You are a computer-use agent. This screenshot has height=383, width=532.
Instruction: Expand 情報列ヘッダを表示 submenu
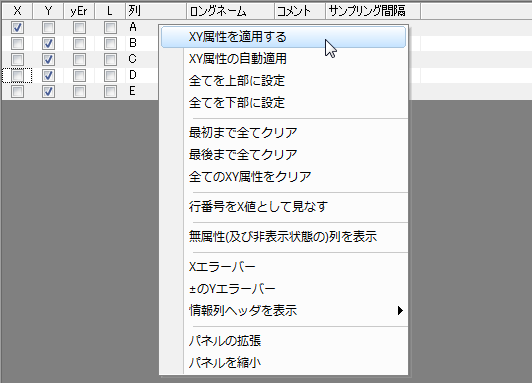283,310
